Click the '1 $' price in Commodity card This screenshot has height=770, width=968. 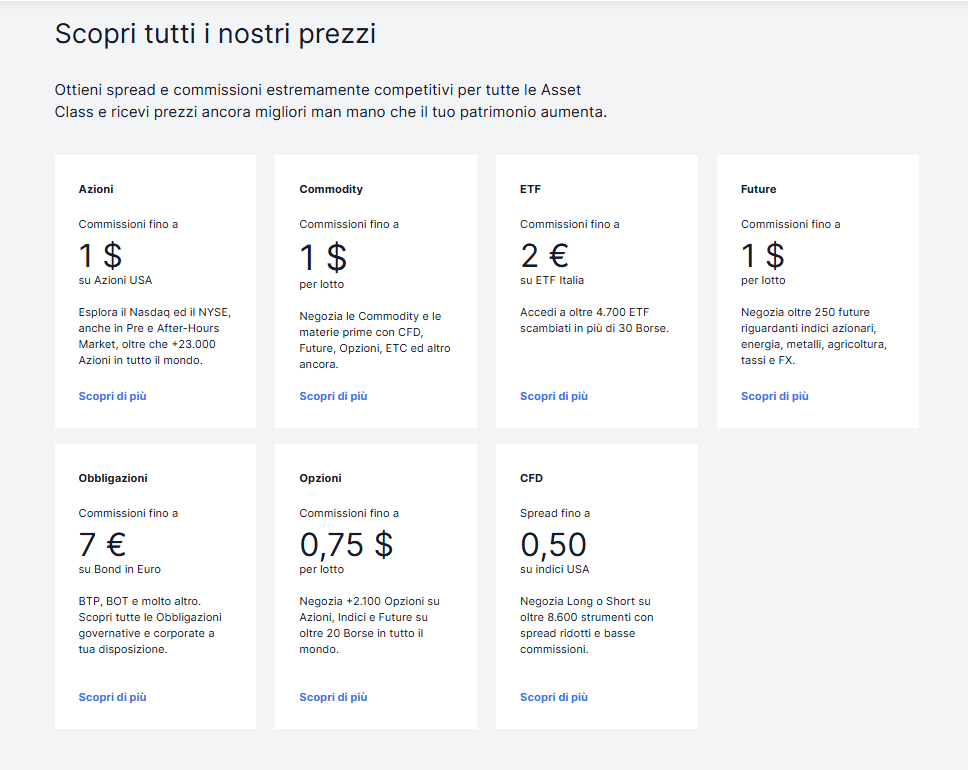[323, 257]
